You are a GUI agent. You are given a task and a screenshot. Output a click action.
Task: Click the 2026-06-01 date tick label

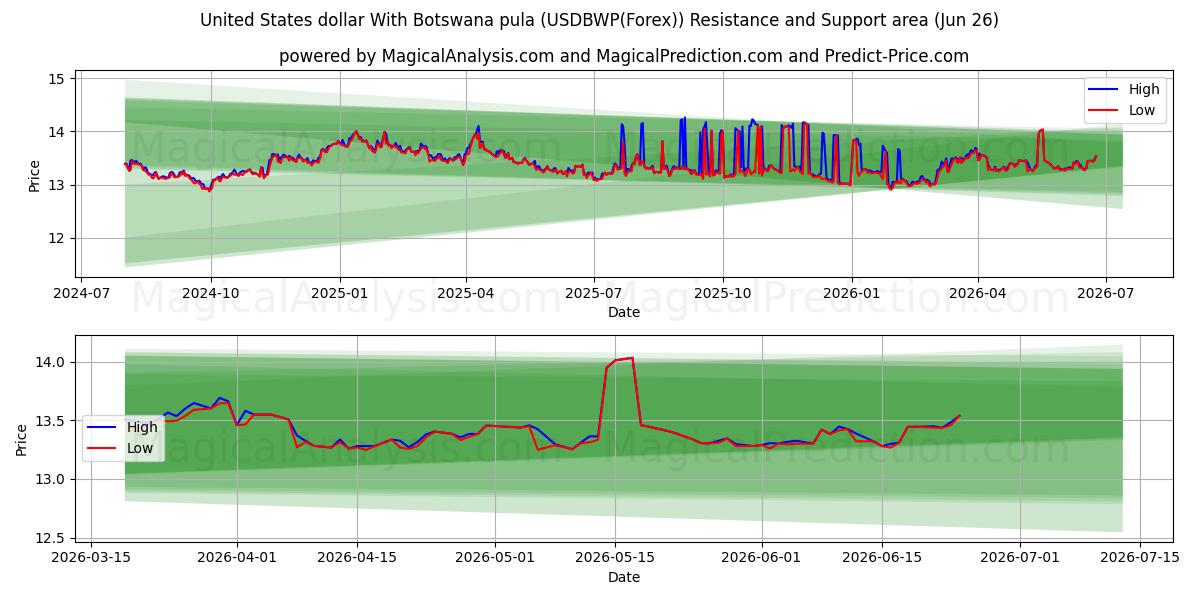click(762, 558)
